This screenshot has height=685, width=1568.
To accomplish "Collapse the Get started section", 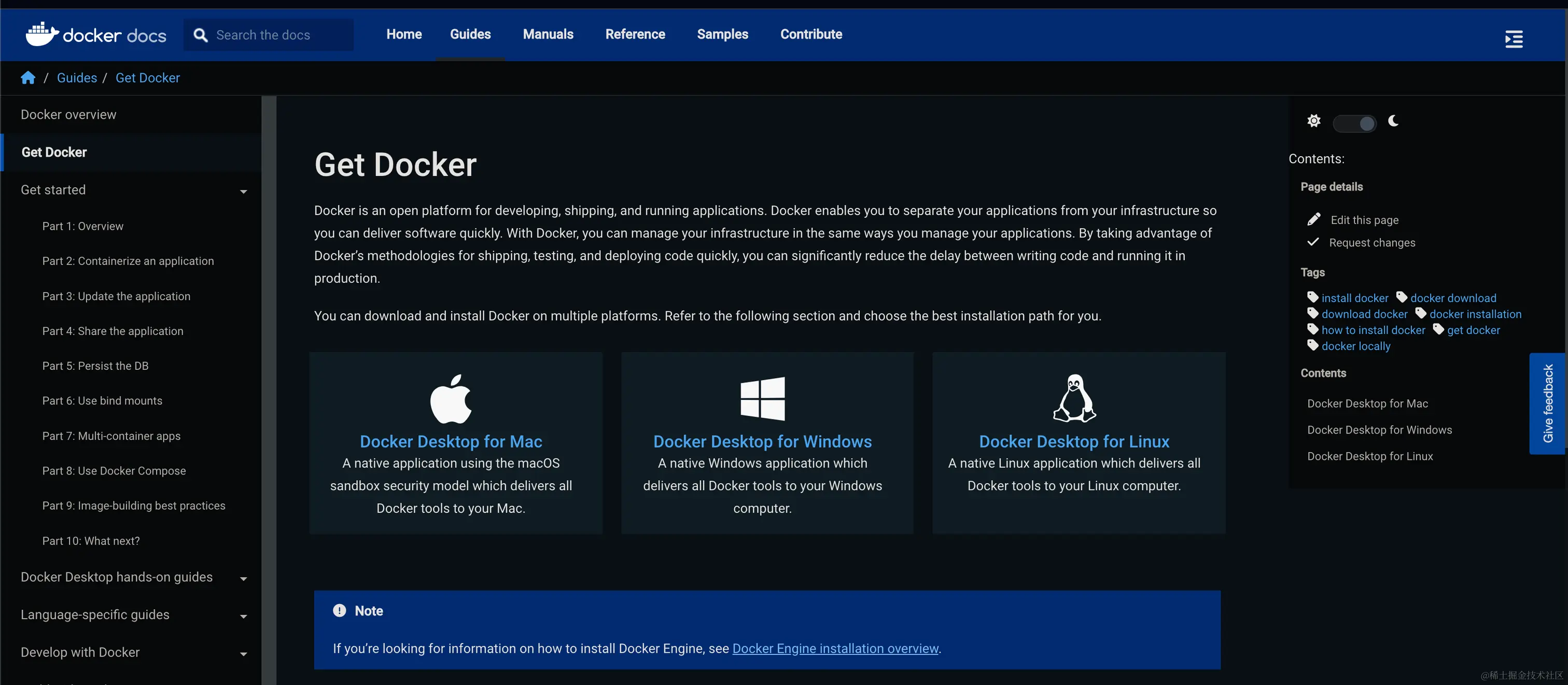I will (244, 191).
